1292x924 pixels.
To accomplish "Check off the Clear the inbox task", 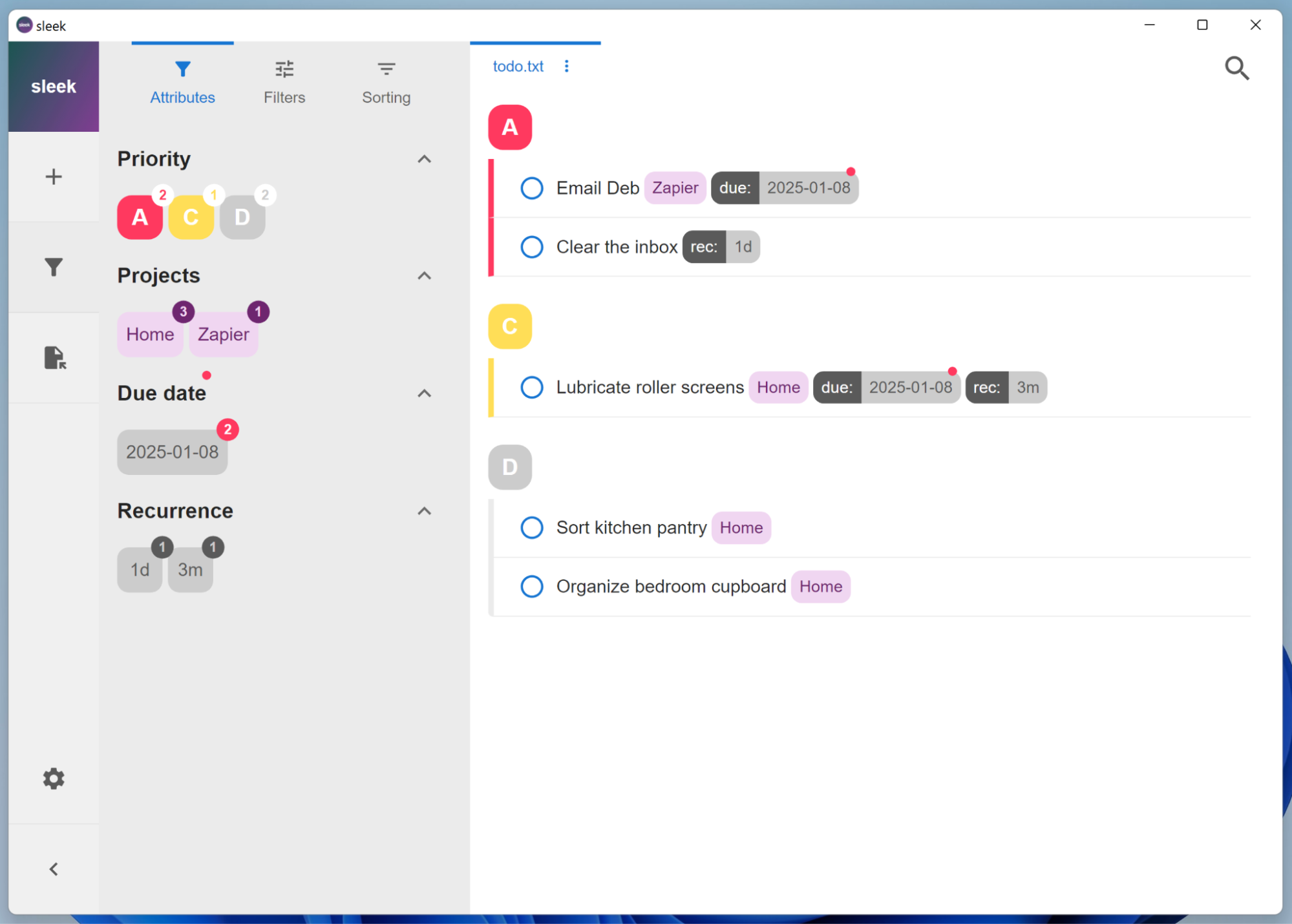I will tap(531, 247).
